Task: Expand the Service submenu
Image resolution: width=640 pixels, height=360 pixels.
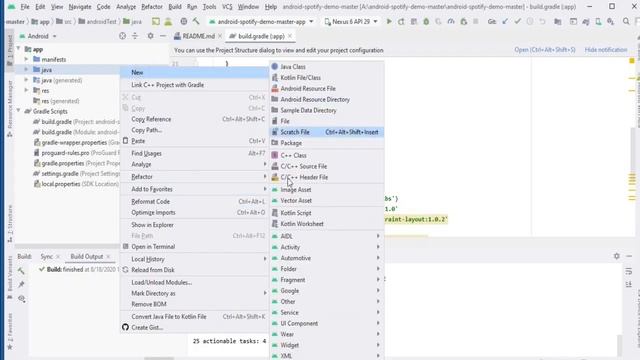Action: 327,313
